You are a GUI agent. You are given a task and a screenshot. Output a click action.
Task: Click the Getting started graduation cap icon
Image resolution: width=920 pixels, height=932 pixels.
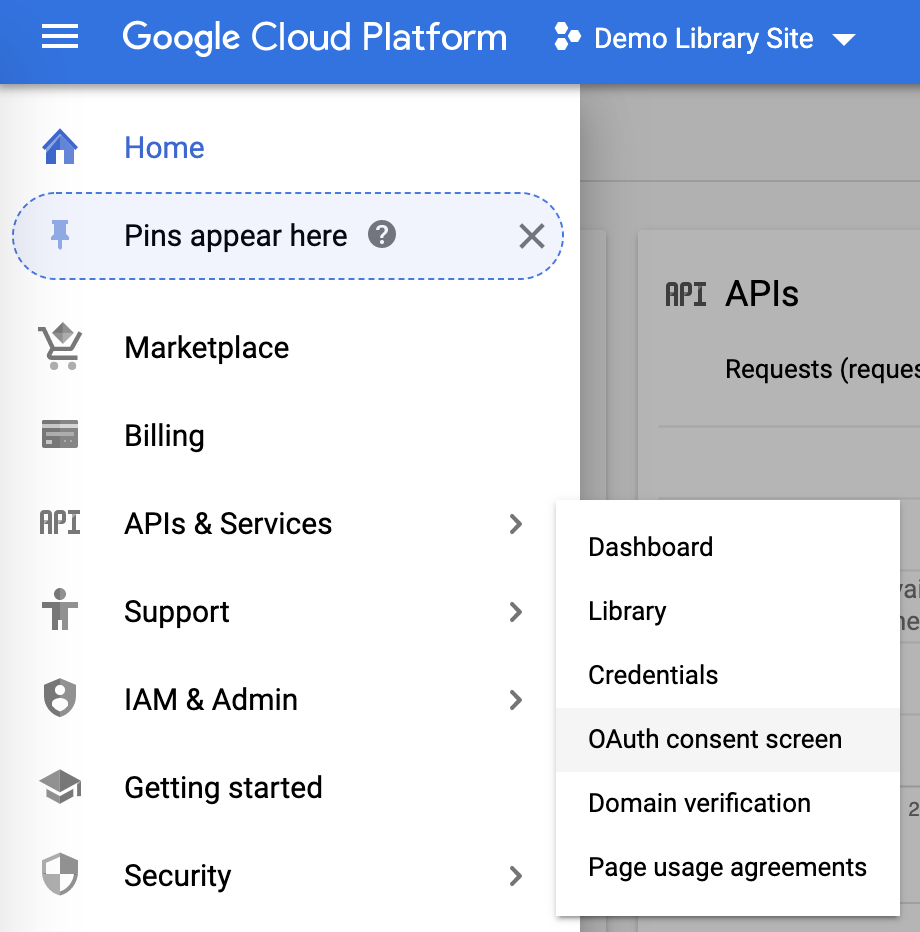60,786
